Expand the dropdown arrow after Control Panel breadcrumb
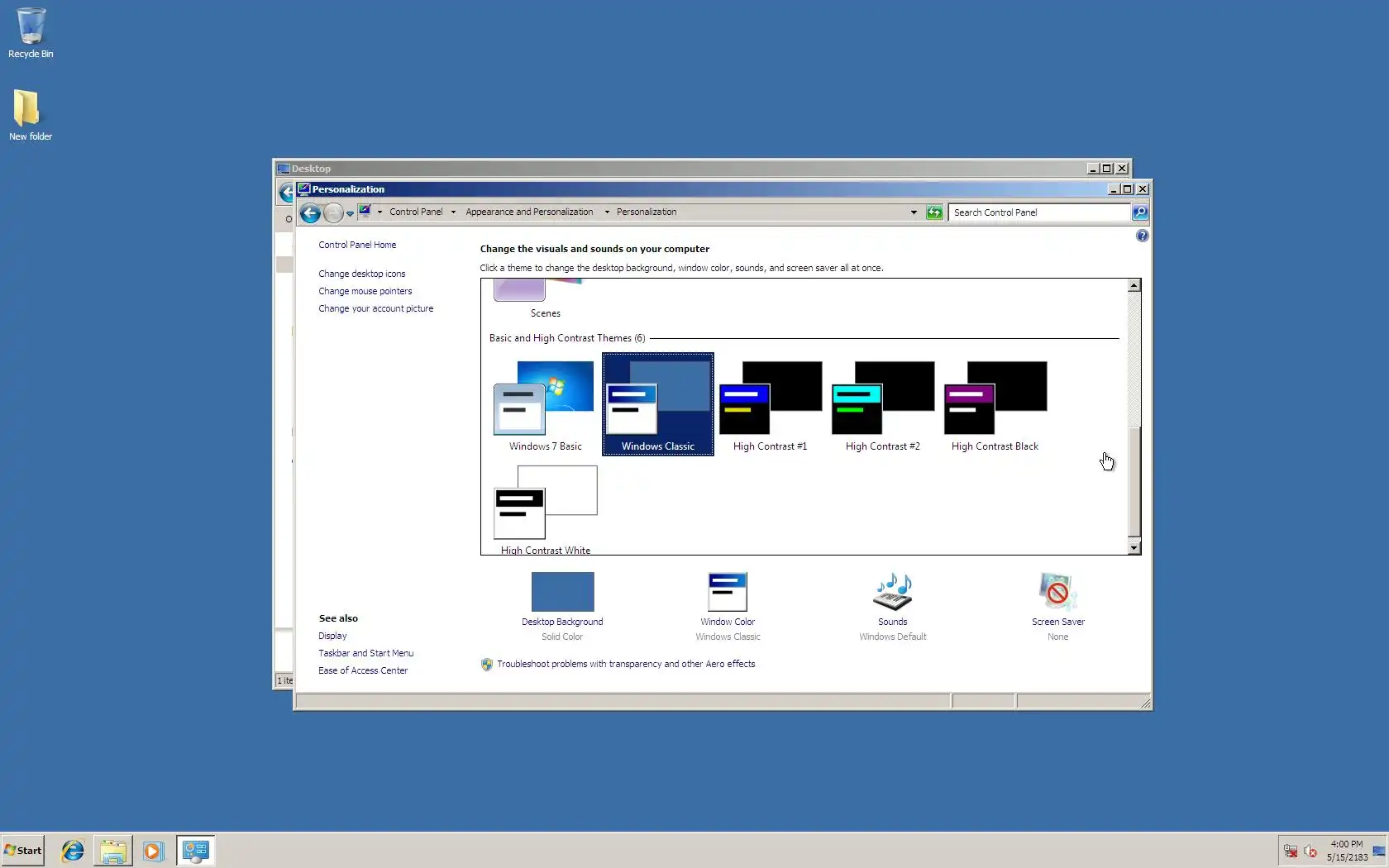 coord(453,212)
